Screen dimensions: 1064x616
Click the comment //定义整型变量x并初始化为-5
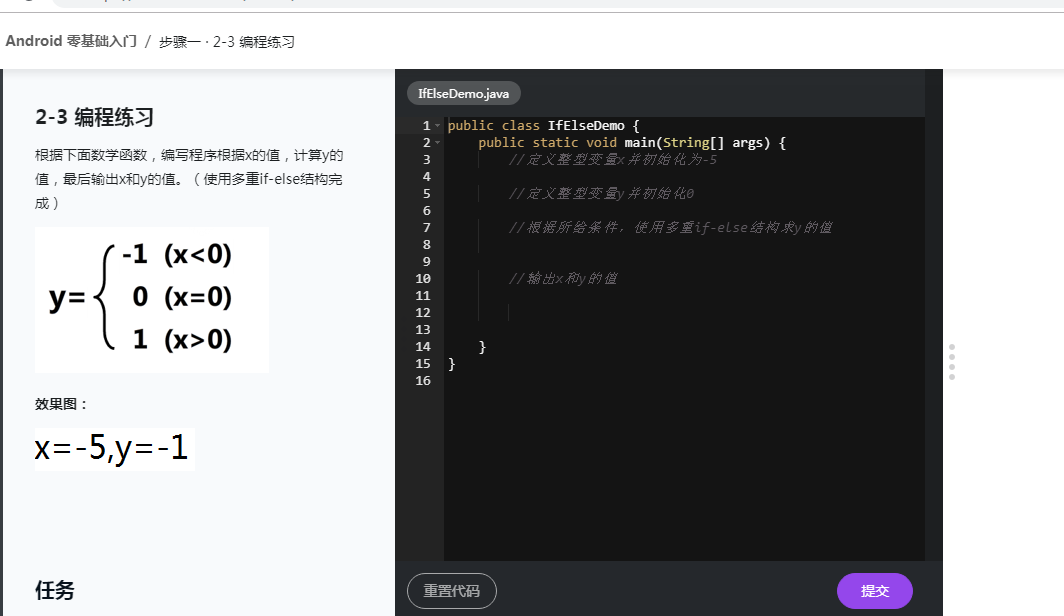pyautogui.click(x=613, y=159)
